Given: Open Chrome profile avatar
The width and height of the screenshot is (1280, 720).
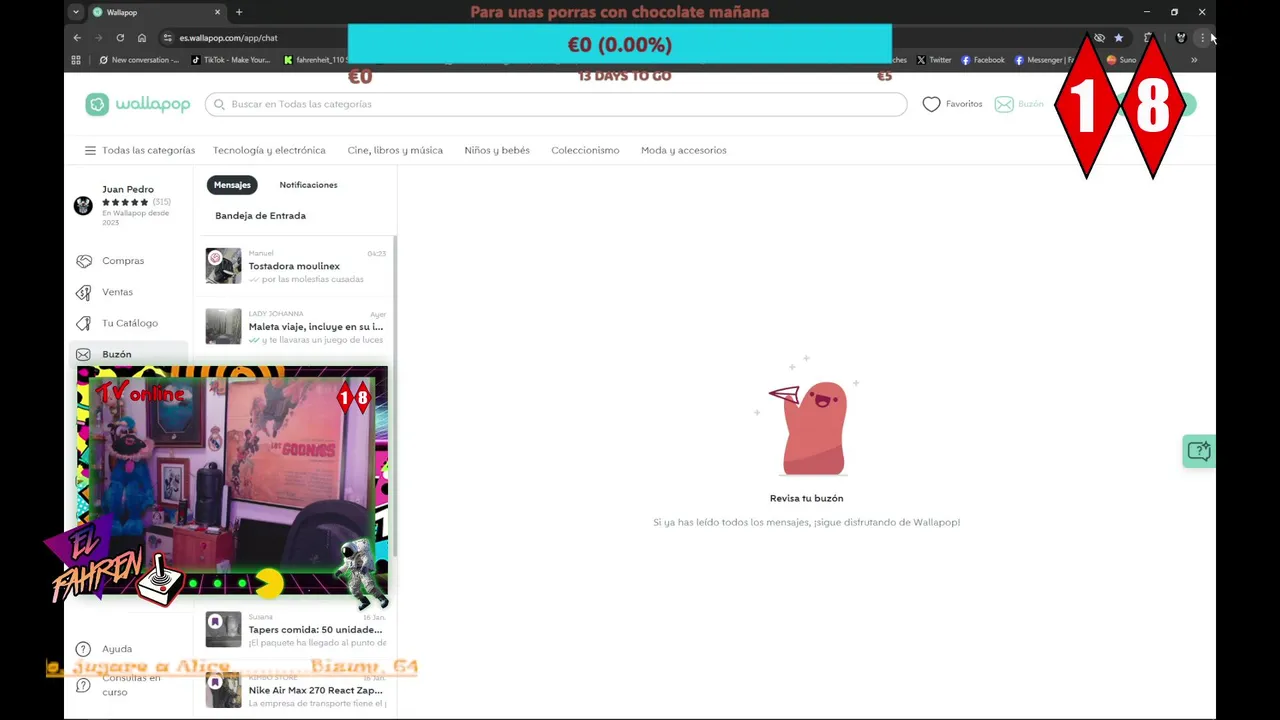Looking at the screenshot, I should point(1181,38).
